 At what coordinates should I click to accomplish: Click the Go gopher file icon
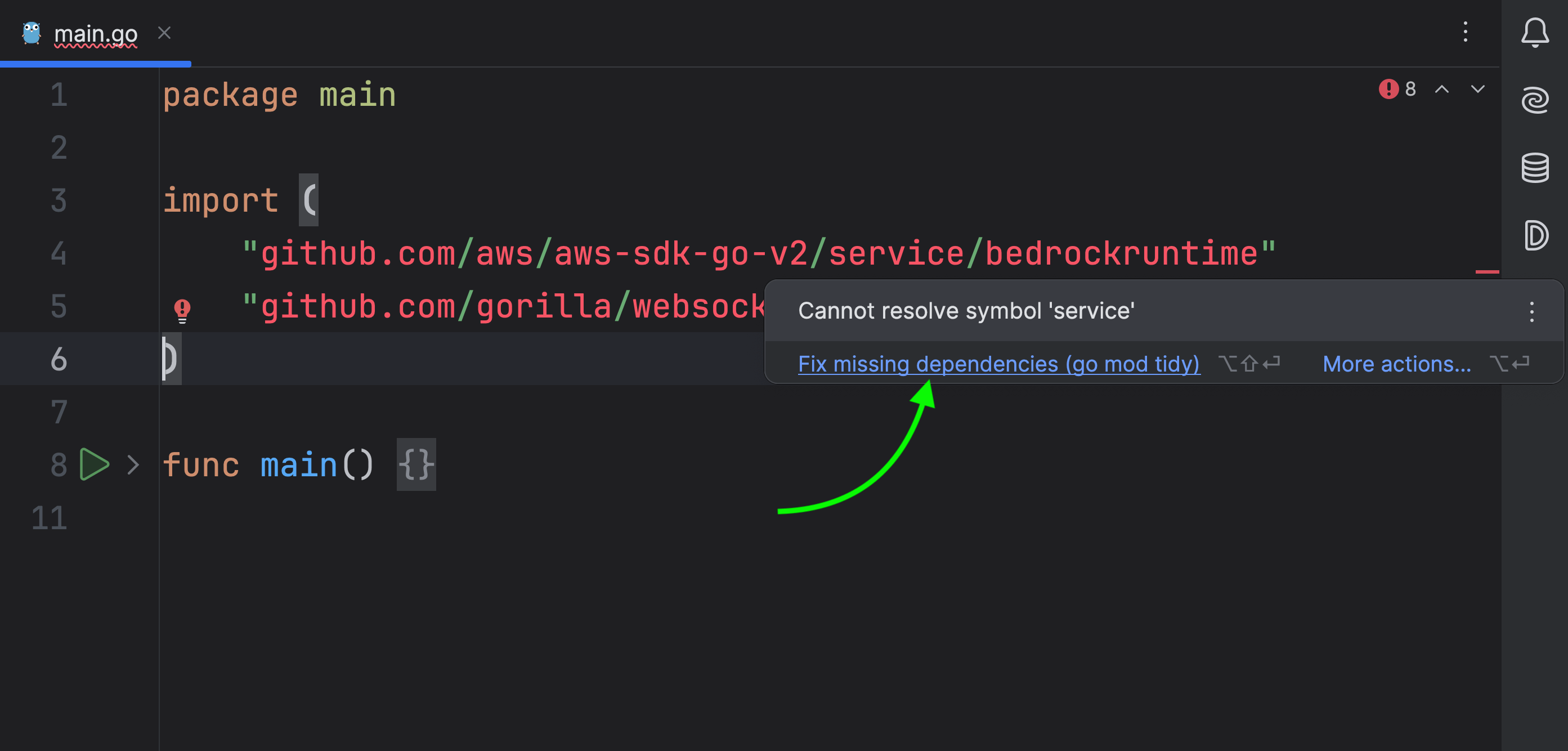[32, 33]
